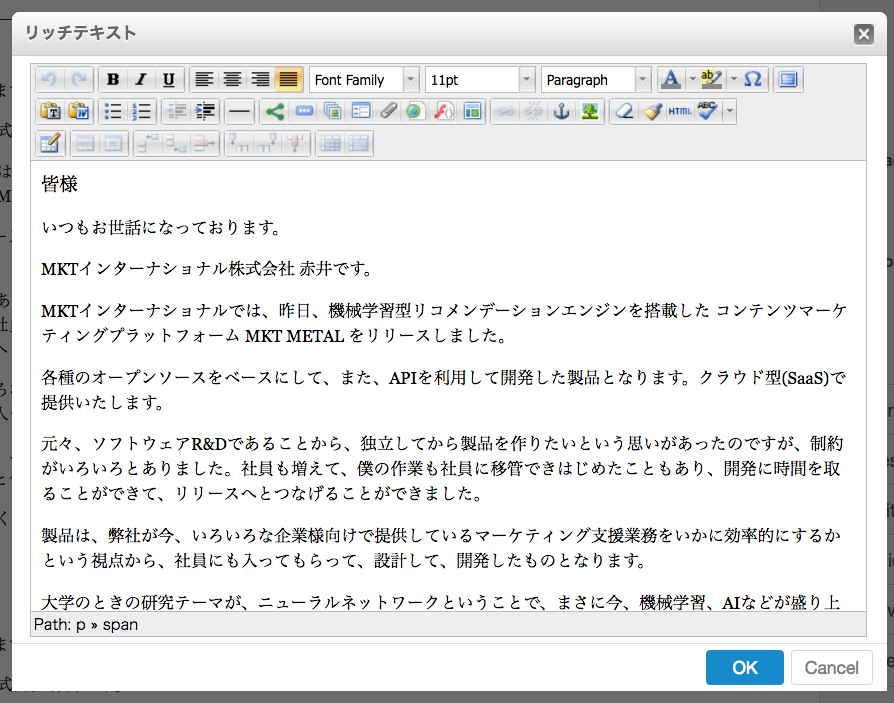
Task: Apply the current highlight background color
Action: [713, 80]
